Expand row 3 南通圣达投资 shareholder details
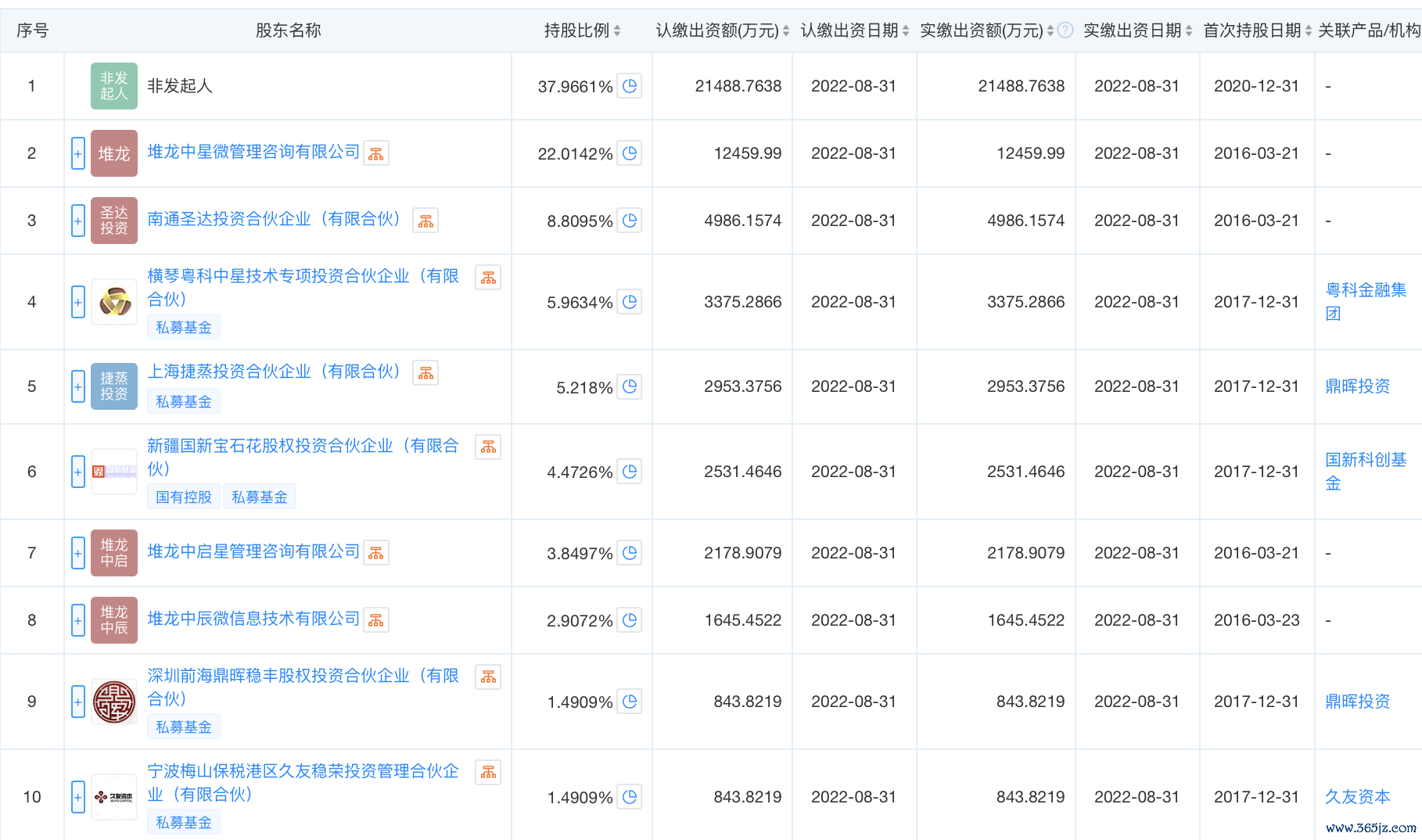 (x=78, y=221)
